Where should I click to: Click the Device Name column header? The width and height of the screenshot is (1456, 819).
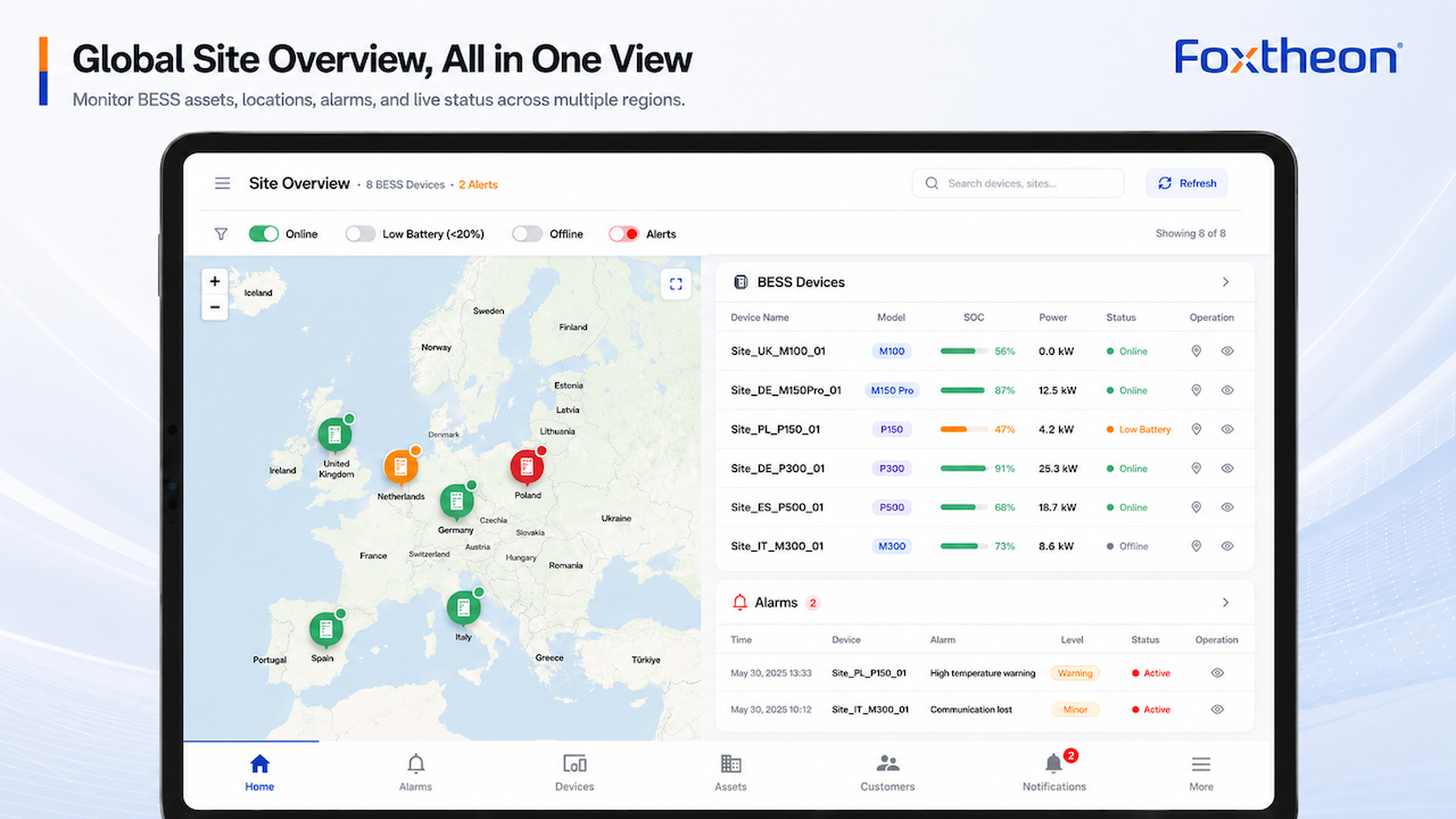pos(759,318)
